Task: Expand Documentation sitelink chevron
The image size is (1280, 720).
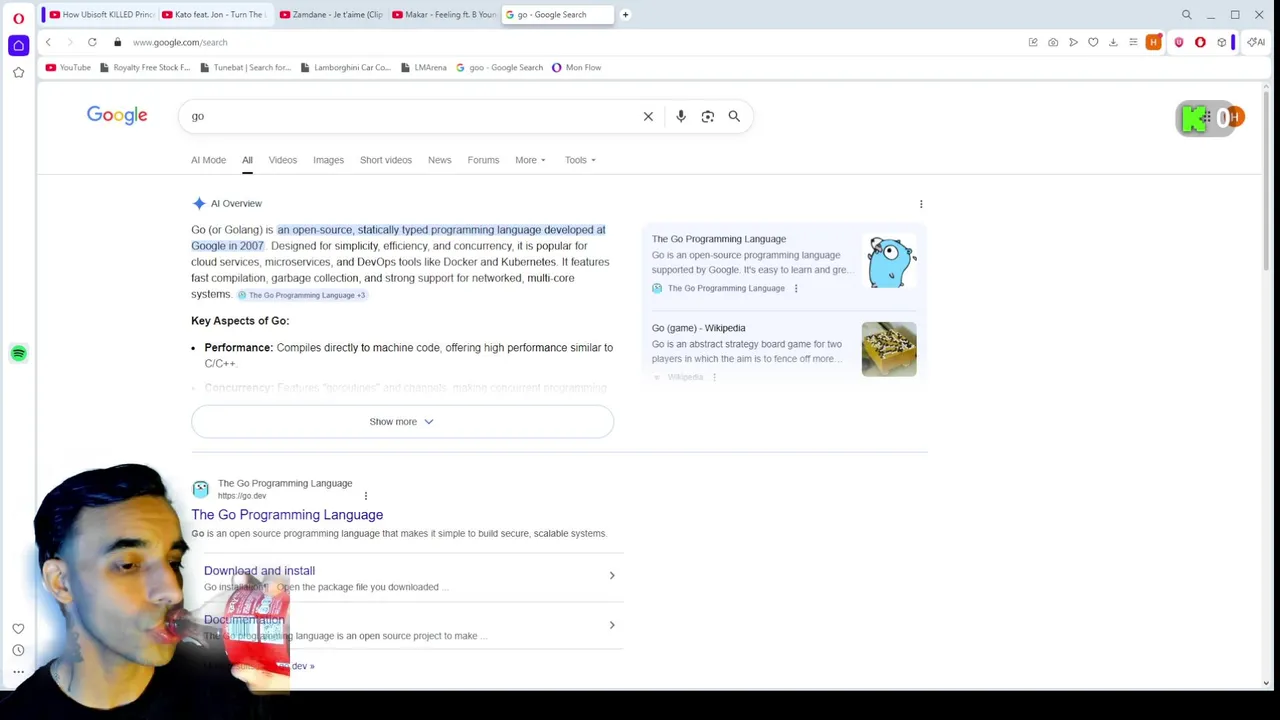Action: (x=612, y=625)
